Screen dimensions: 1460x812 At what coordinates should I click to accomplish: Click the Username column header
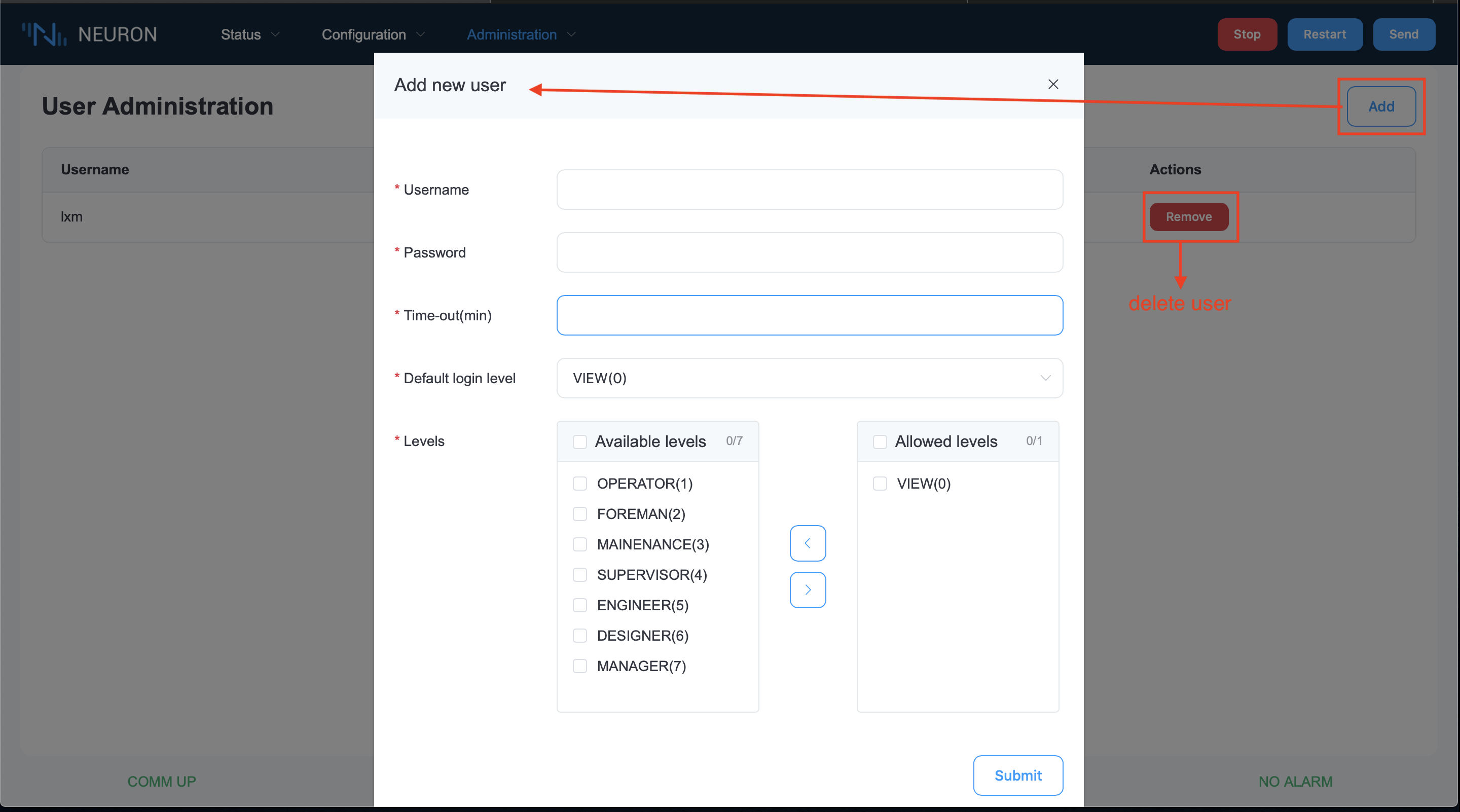click(95, 169)
